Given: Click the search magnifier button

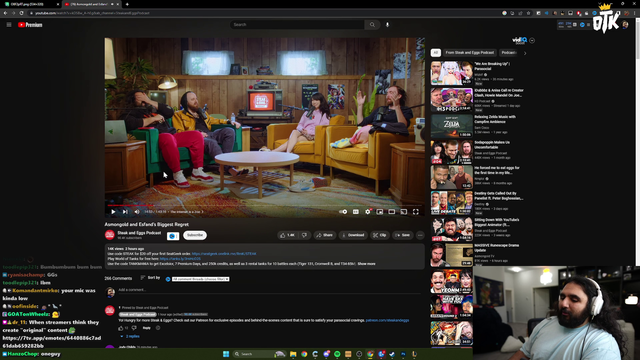Looking at the screenshot, I should 372,24.
